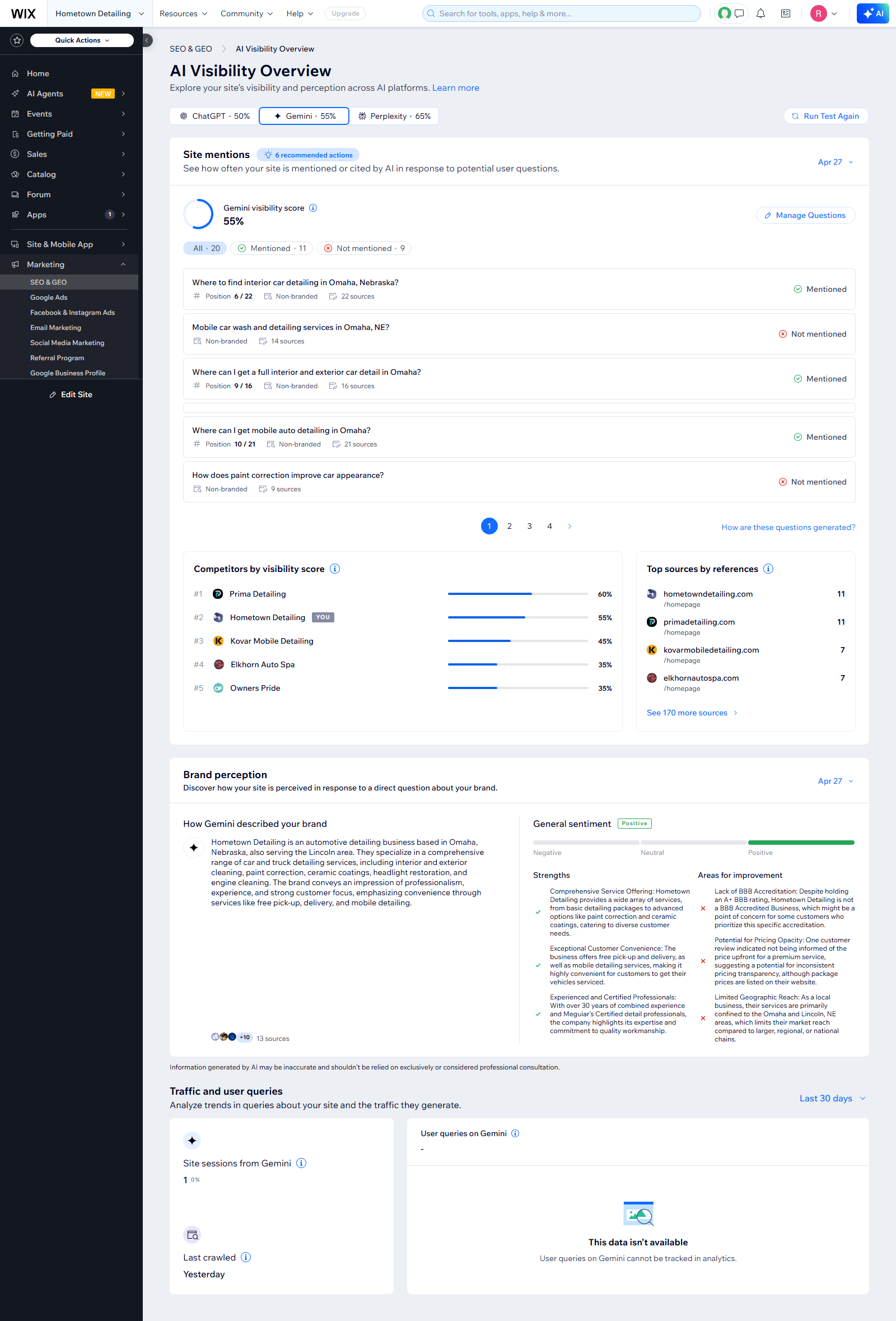Filter questions by Mentioned 11
This screenshot has width=896, height=1321.
coord(272,248)
